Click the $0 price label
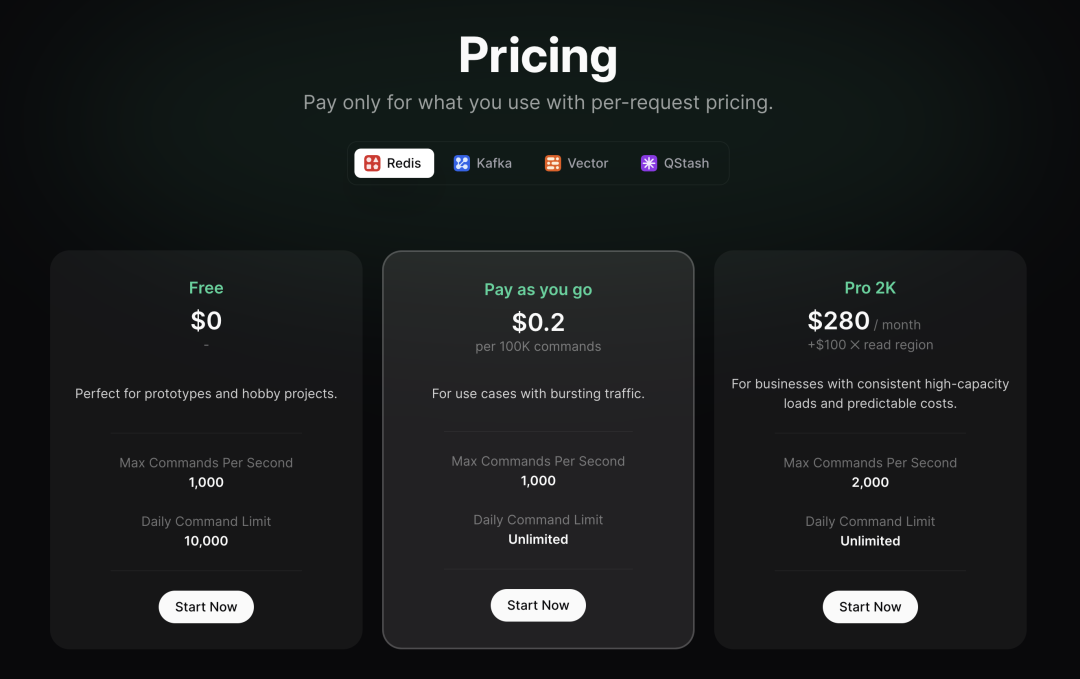Viewport: 1080px width, 679px height. [x=206, y=321]
